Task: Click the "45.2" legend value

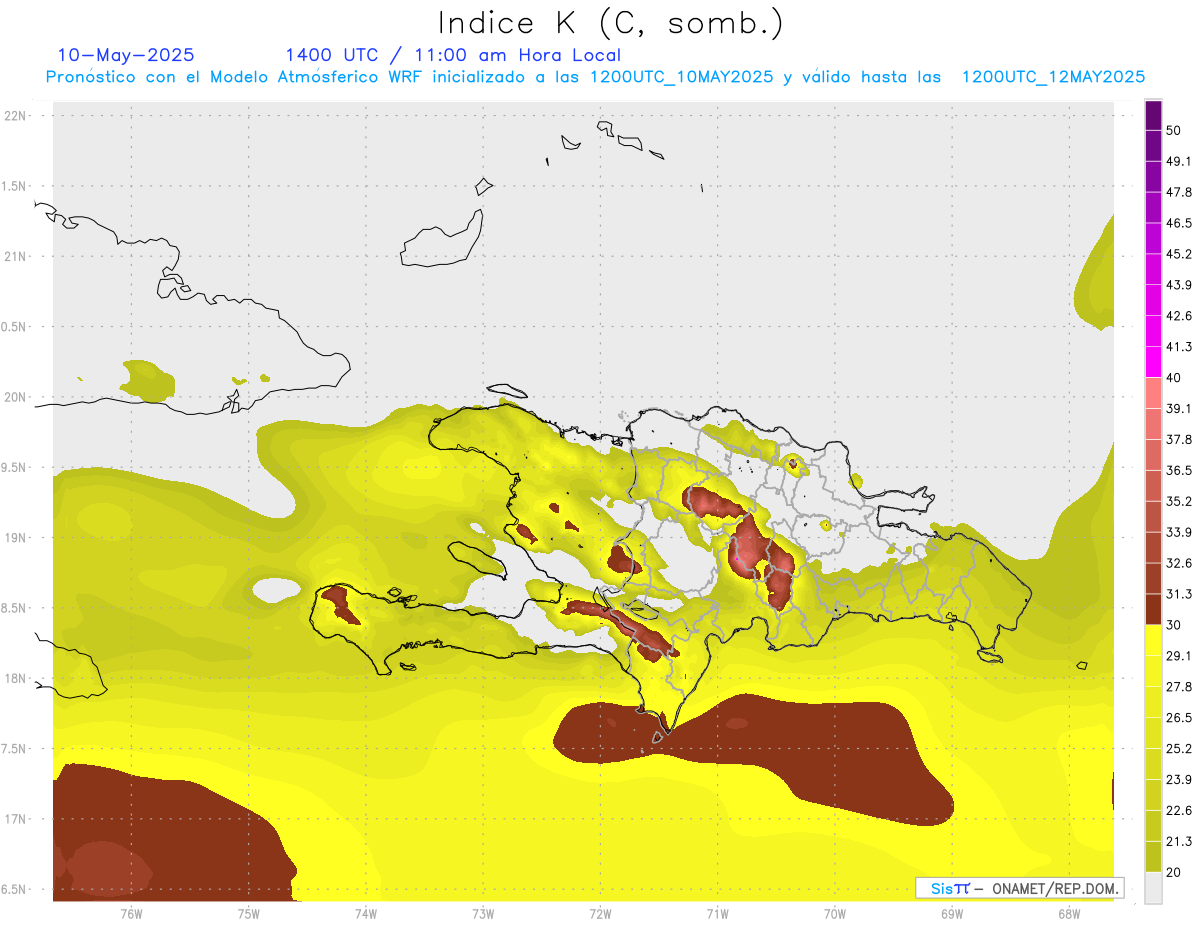Action: tap(1179, 254)
